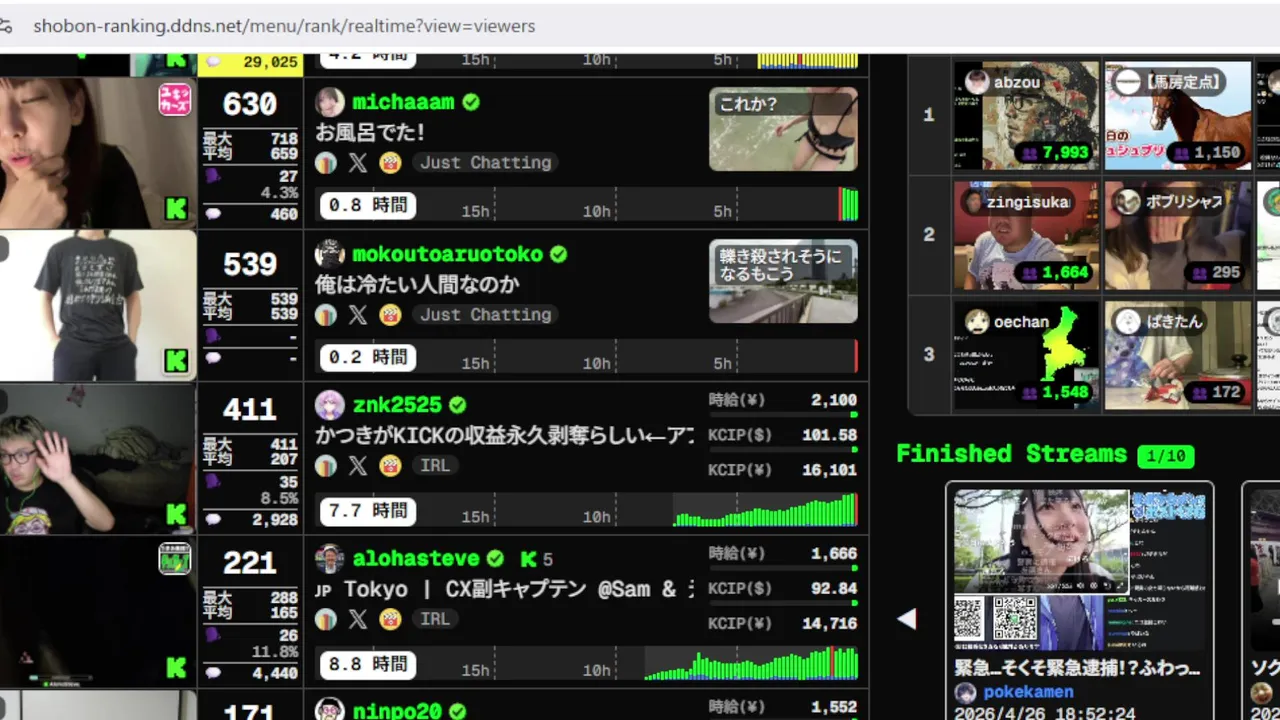Click alohasteve's 8.8 時間 viewer timeline
Screen dimensions: 1280x720
[x=587, y=663]
